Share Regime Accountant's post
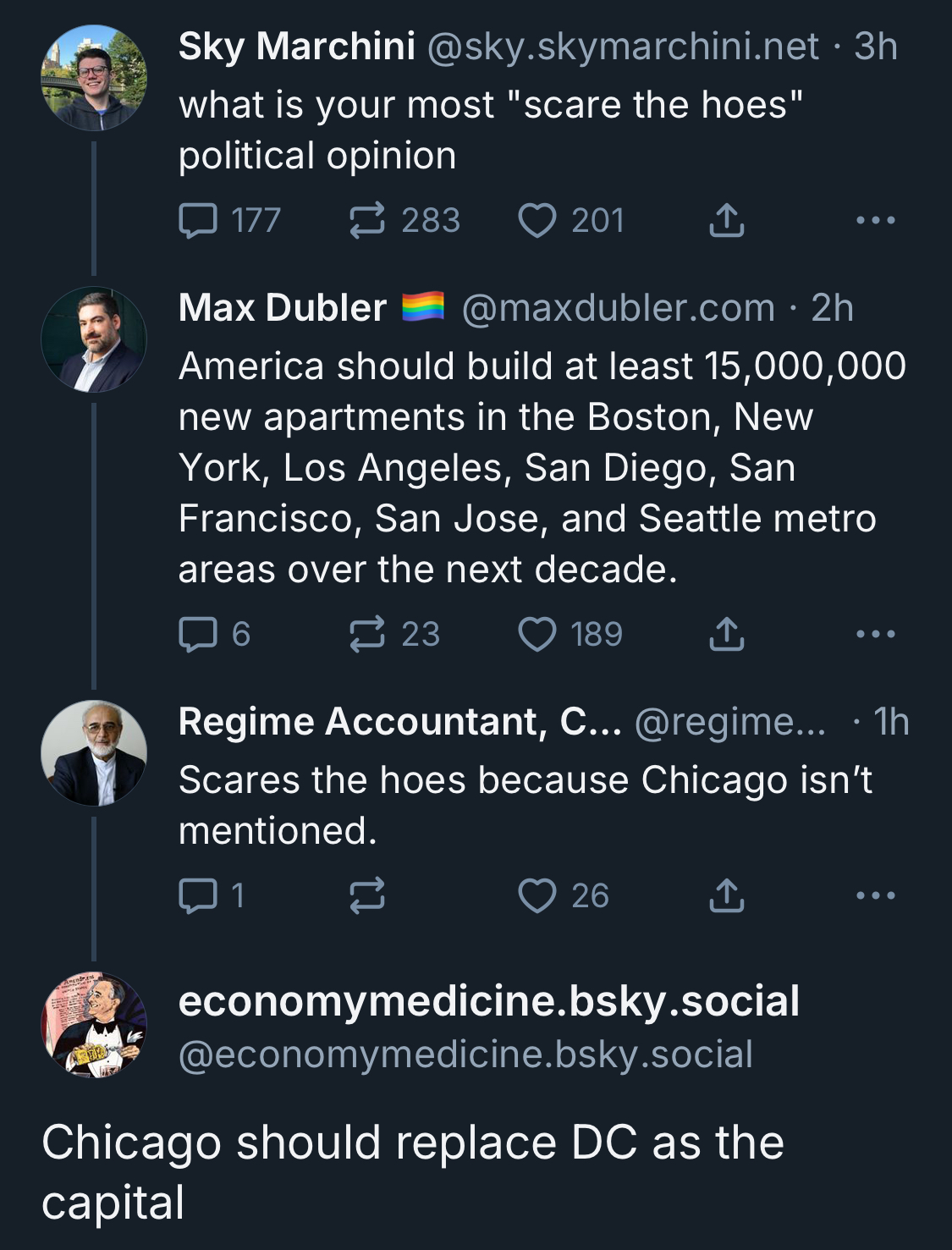The height and width of the screenshot is (1250, 952). (x=726, y=895)
